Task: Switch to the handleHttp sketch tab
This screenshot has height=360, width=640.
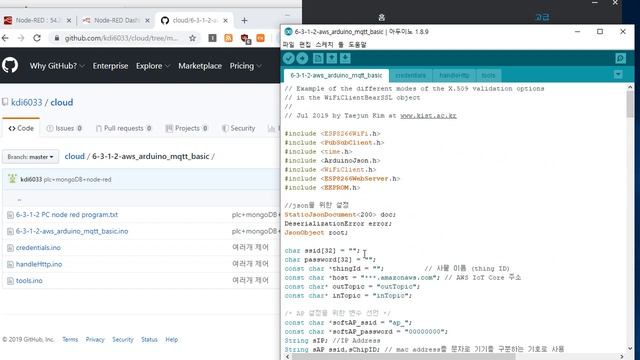Action: click(454, 76)
